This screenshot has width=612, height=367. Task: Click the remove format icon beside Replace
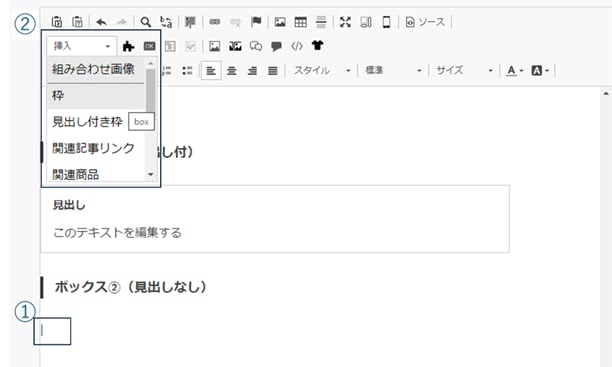coord(190,22)
